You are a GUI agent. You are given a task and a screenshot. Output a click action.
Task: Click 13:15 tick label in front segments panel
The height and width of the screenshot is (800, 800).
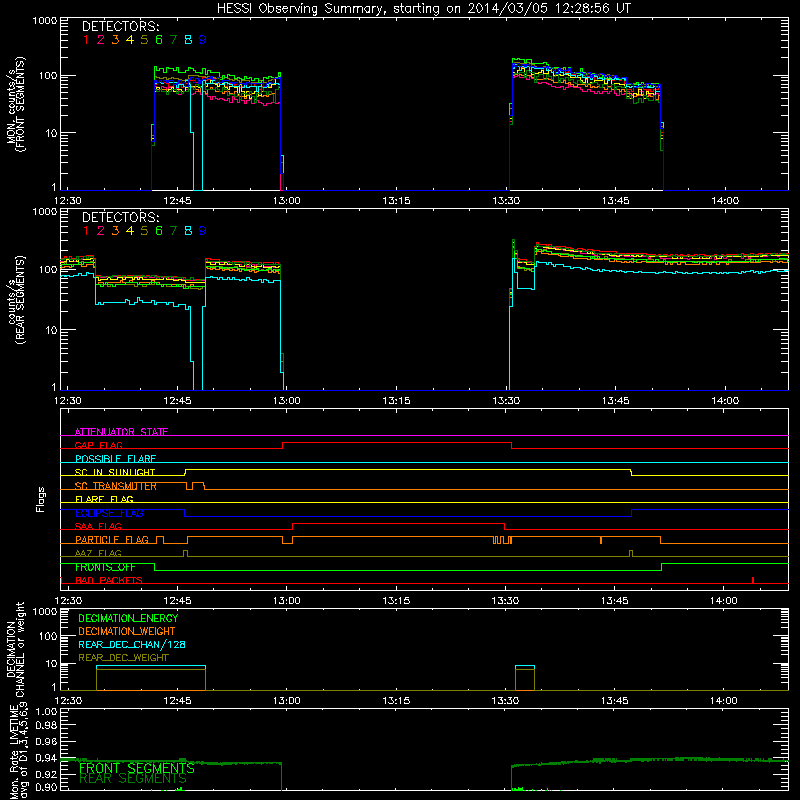396,201
